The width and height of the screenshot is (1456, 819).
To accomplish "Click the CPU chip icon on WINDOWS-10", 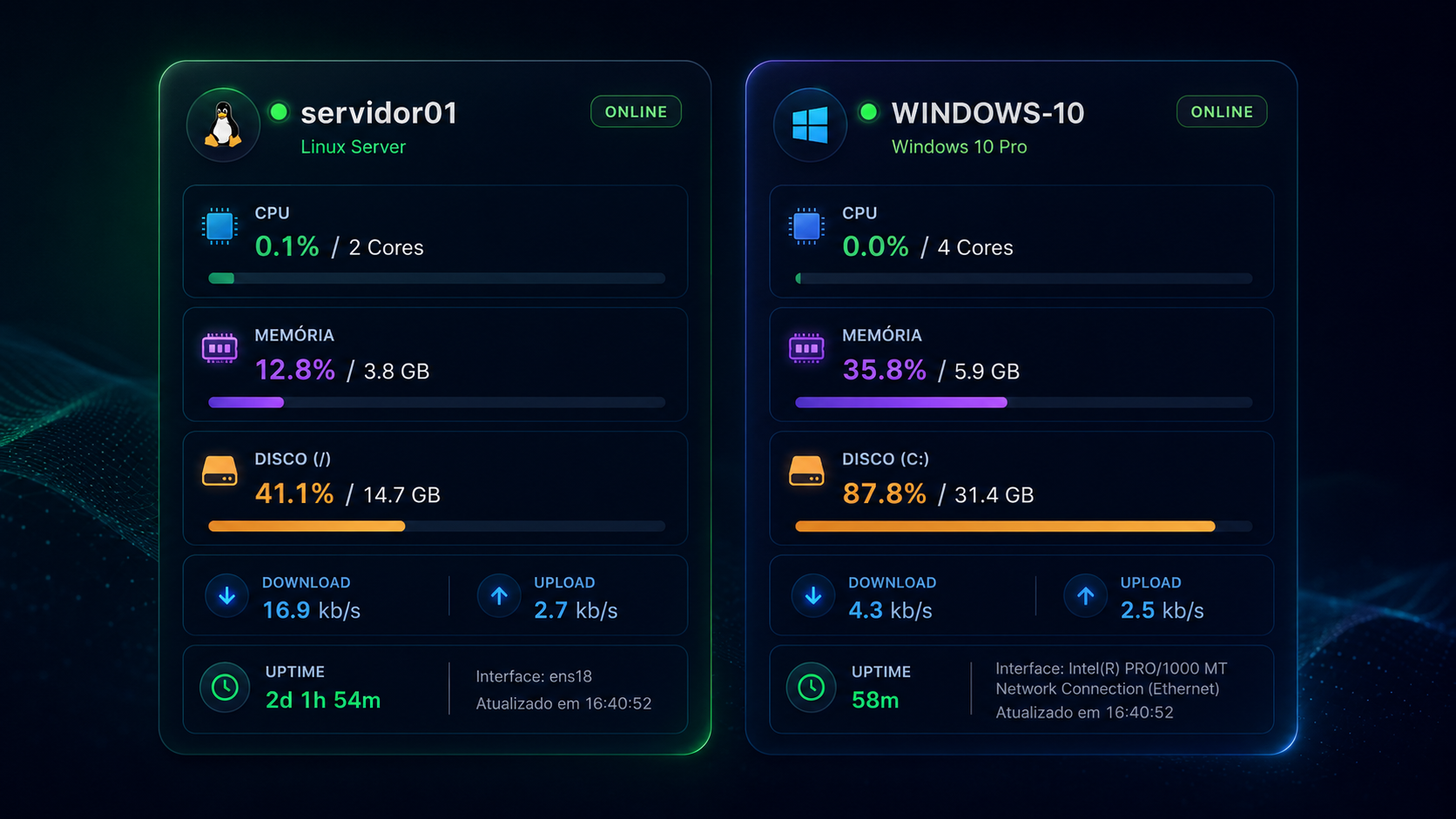I will (x=806, y=226).
